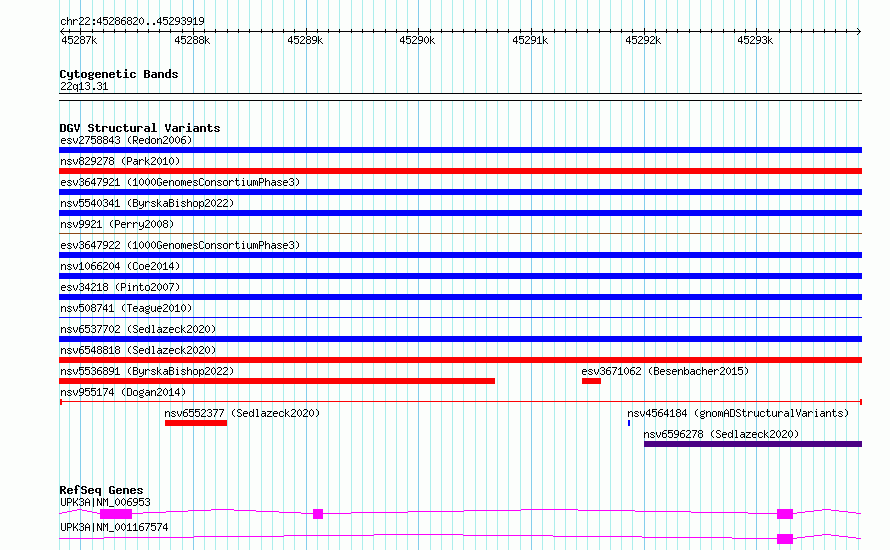Screen dimensions: 890x550
Task: Select the blue bar under esv2758843
Action: pyautogui.click(x=460, y=150)
